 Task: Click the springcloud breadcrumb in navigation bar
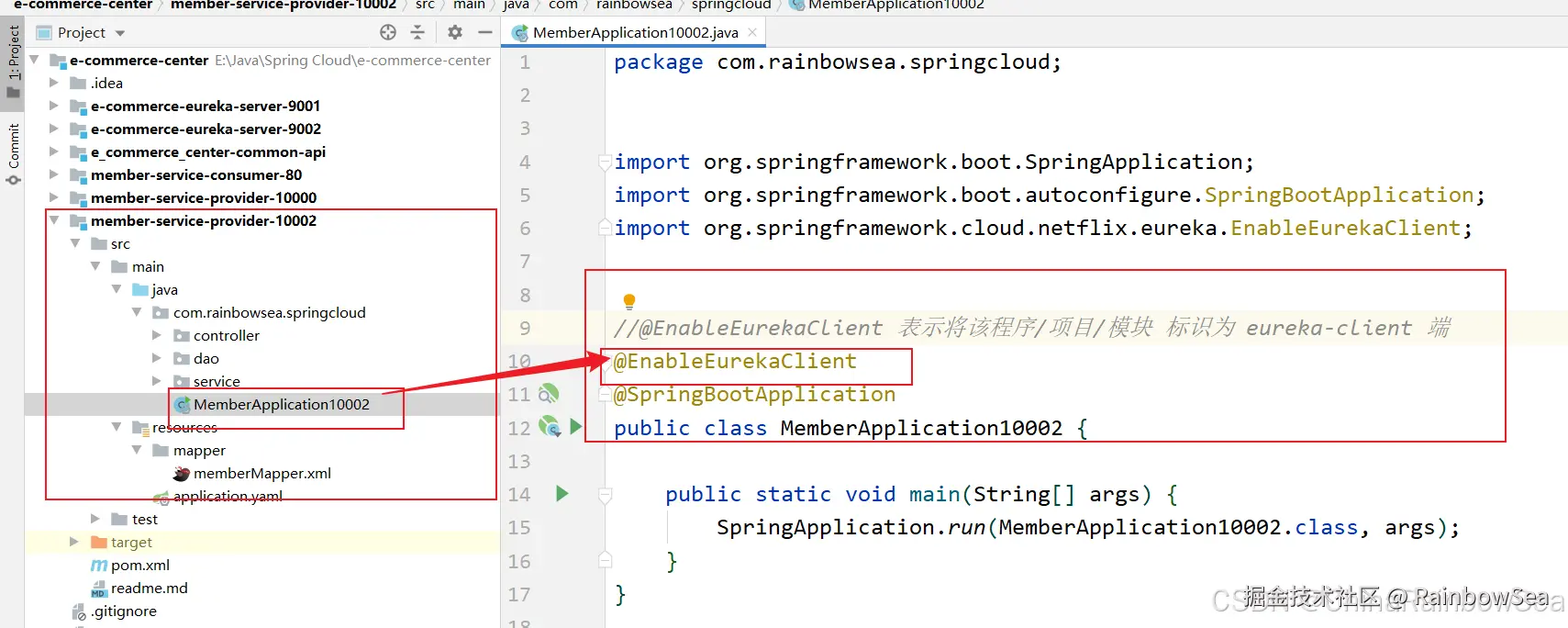point(731,6)
